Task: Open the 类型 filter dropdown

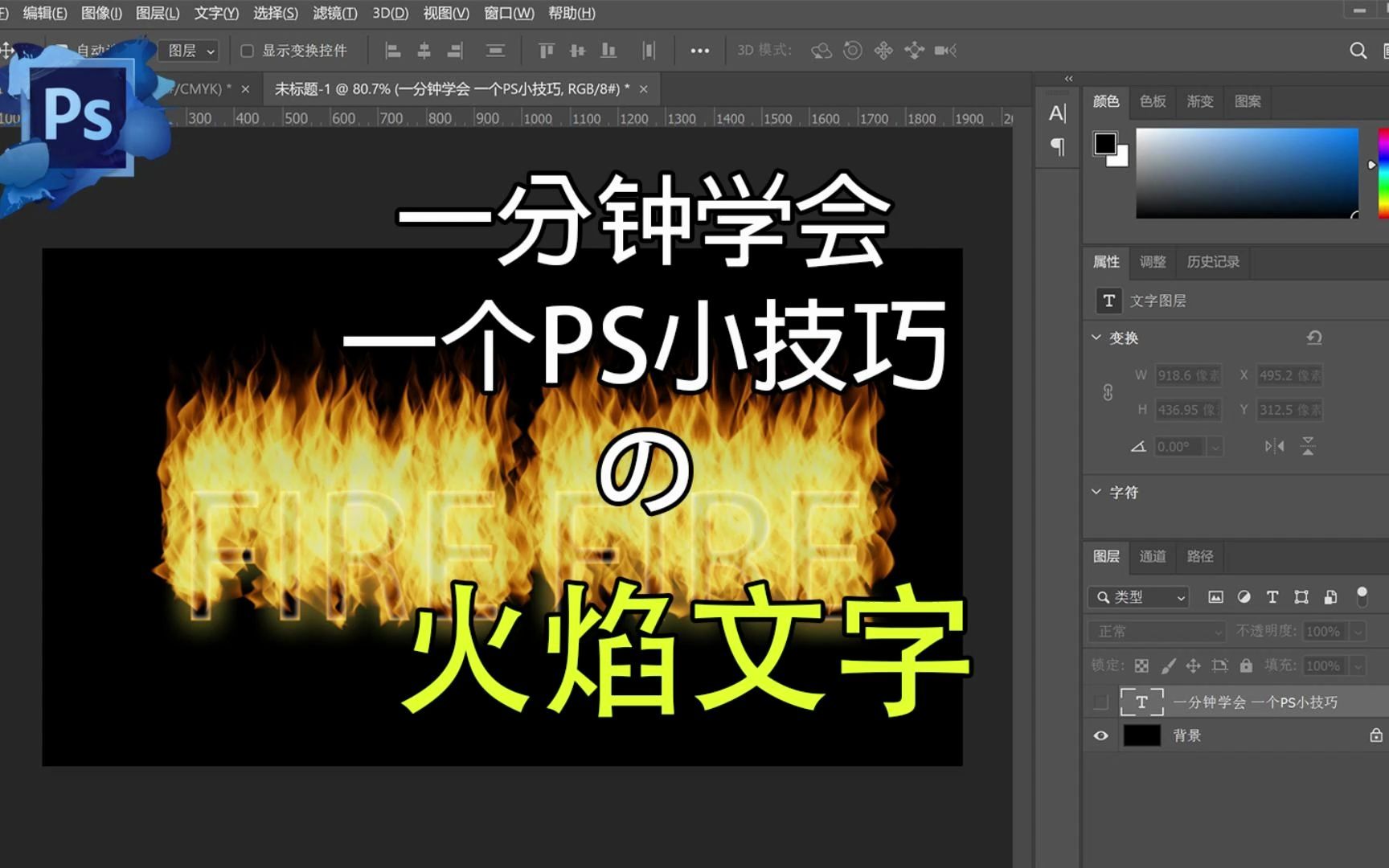Action: pos(1137,597)
